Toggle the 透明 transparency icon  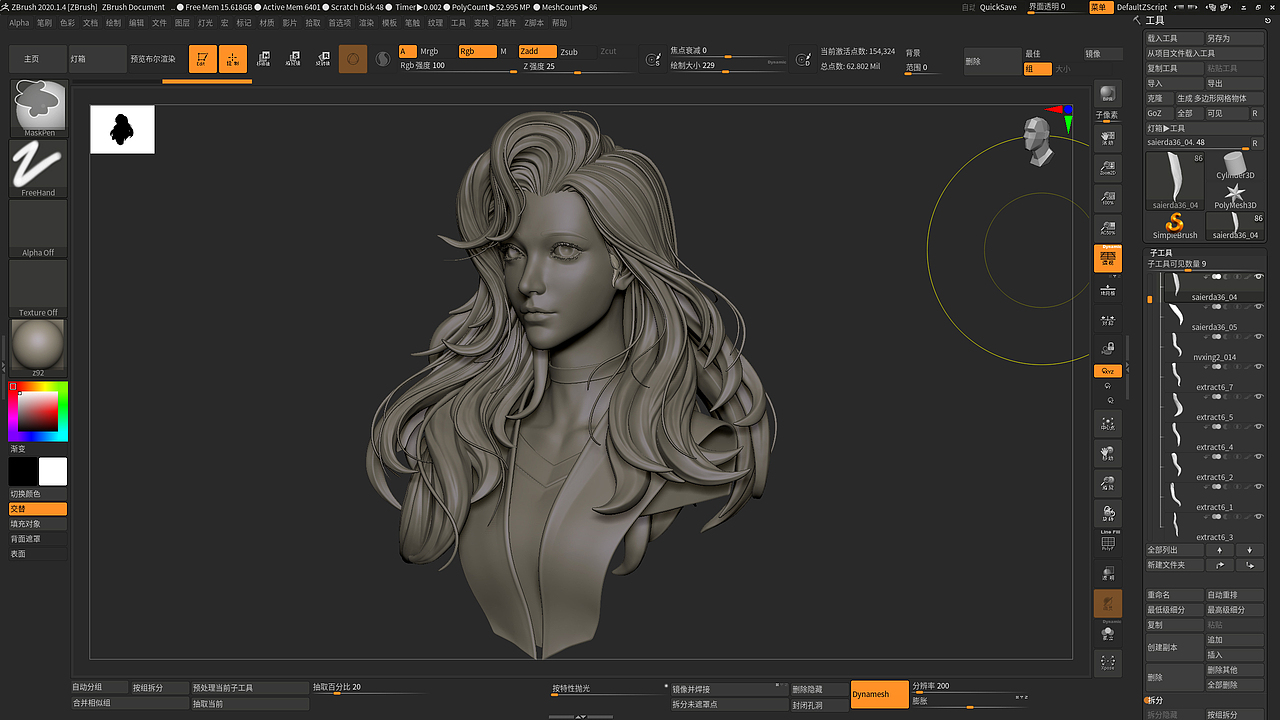click(x=1107, y=573)
